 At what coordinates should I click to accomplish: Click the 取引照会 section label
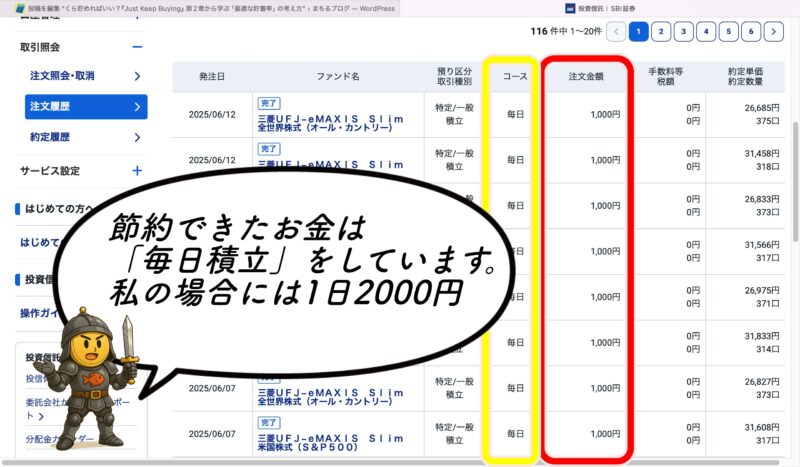40,47
